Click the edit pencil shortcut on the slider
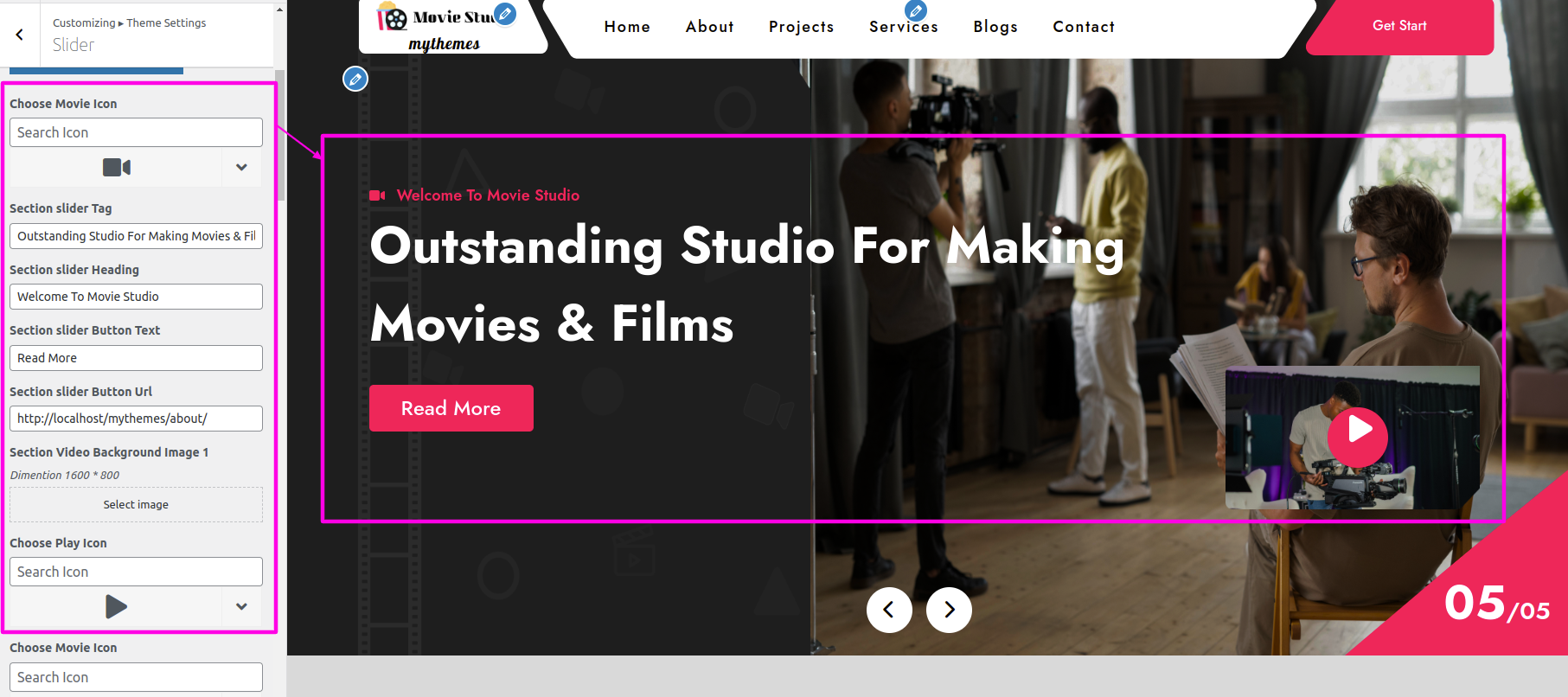 [355, 79]
